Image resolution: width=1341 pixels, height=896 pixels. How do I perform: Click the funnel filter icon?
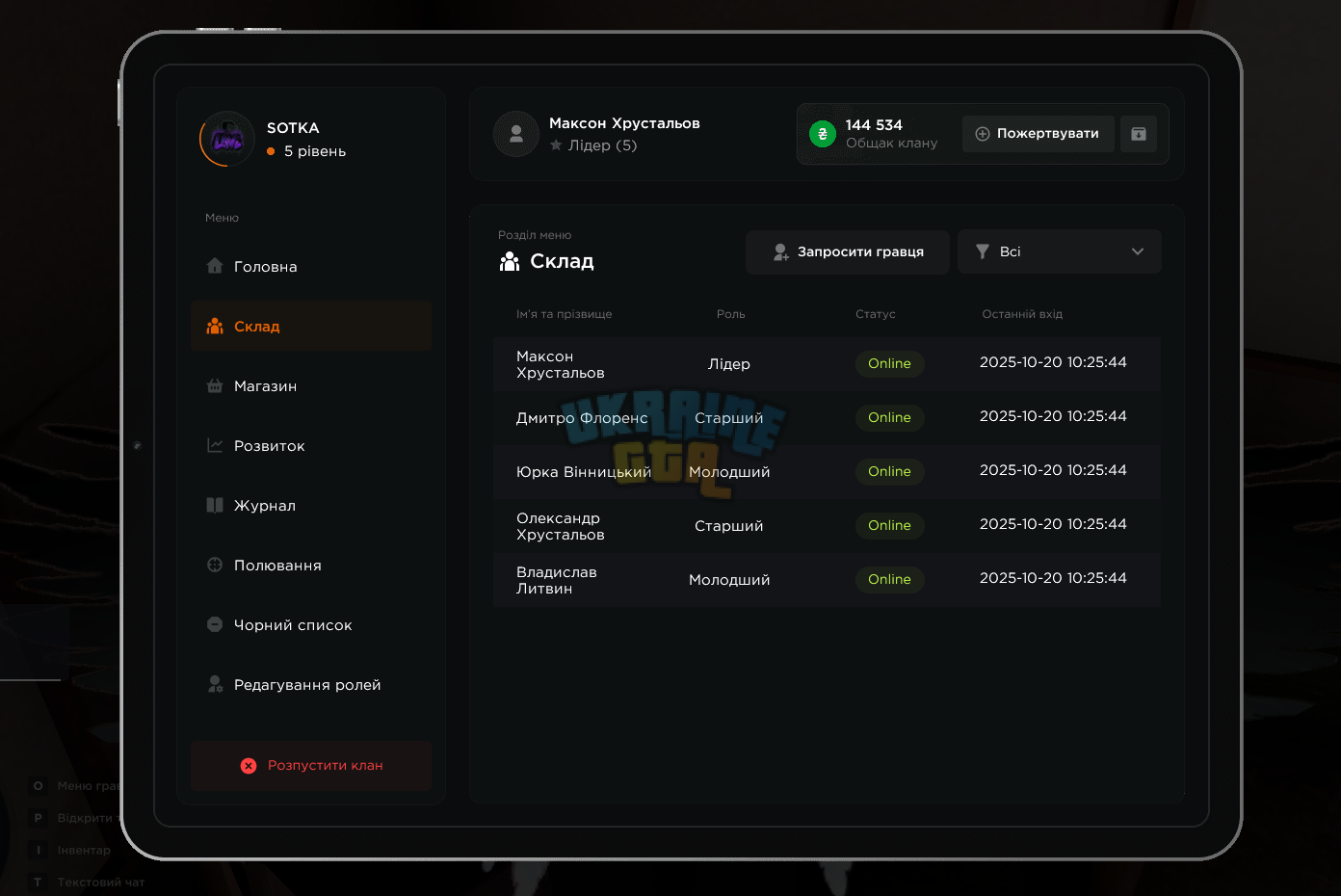tap(983, 251)
